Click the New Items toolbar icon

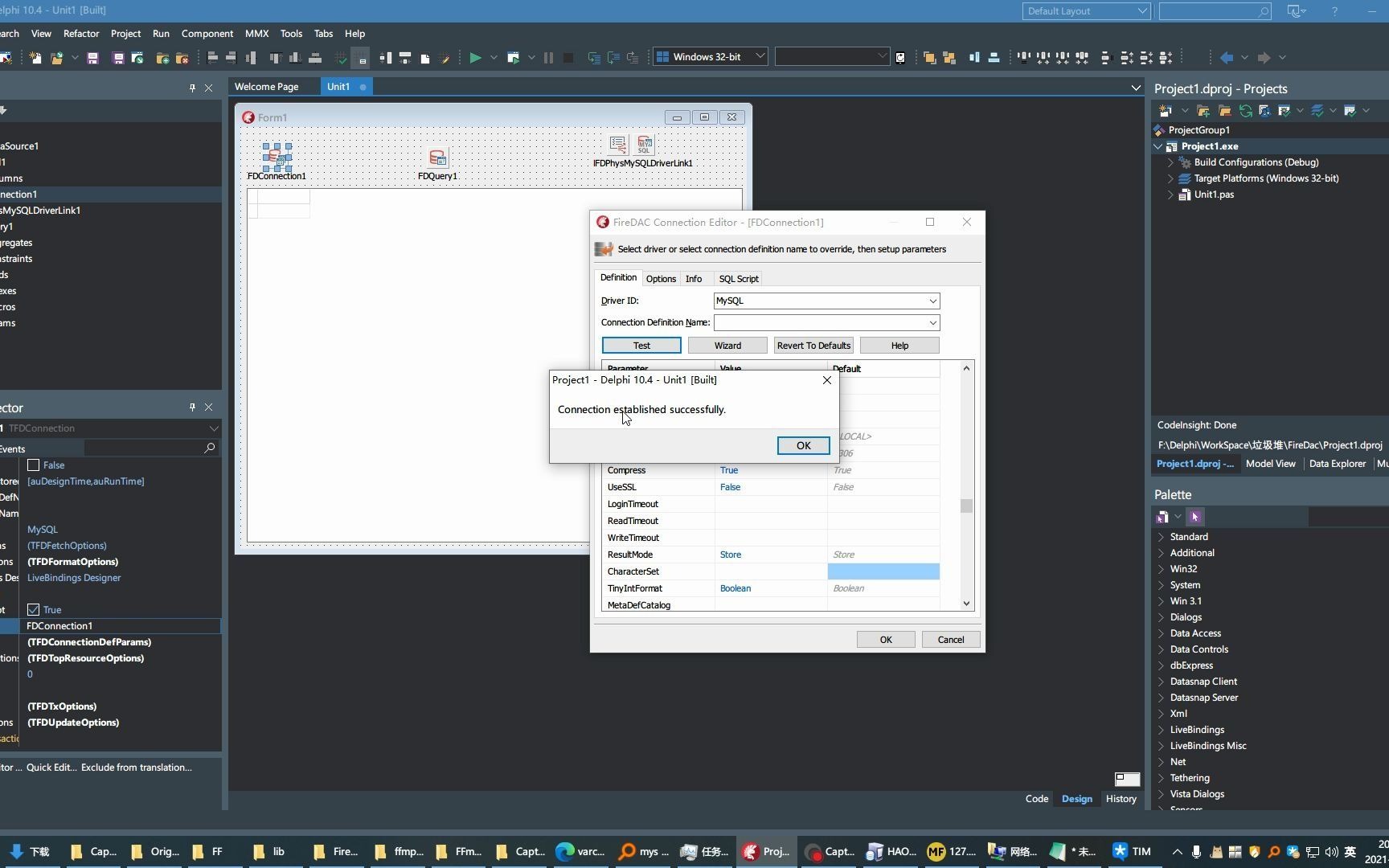pos(35,58)
